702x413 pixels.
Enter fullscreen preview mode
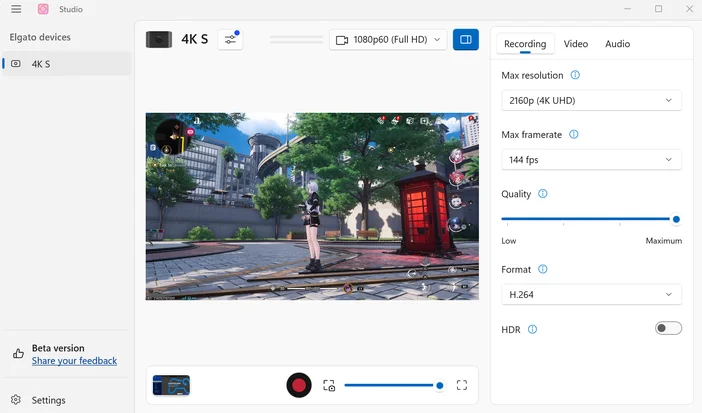click(462, 385)
